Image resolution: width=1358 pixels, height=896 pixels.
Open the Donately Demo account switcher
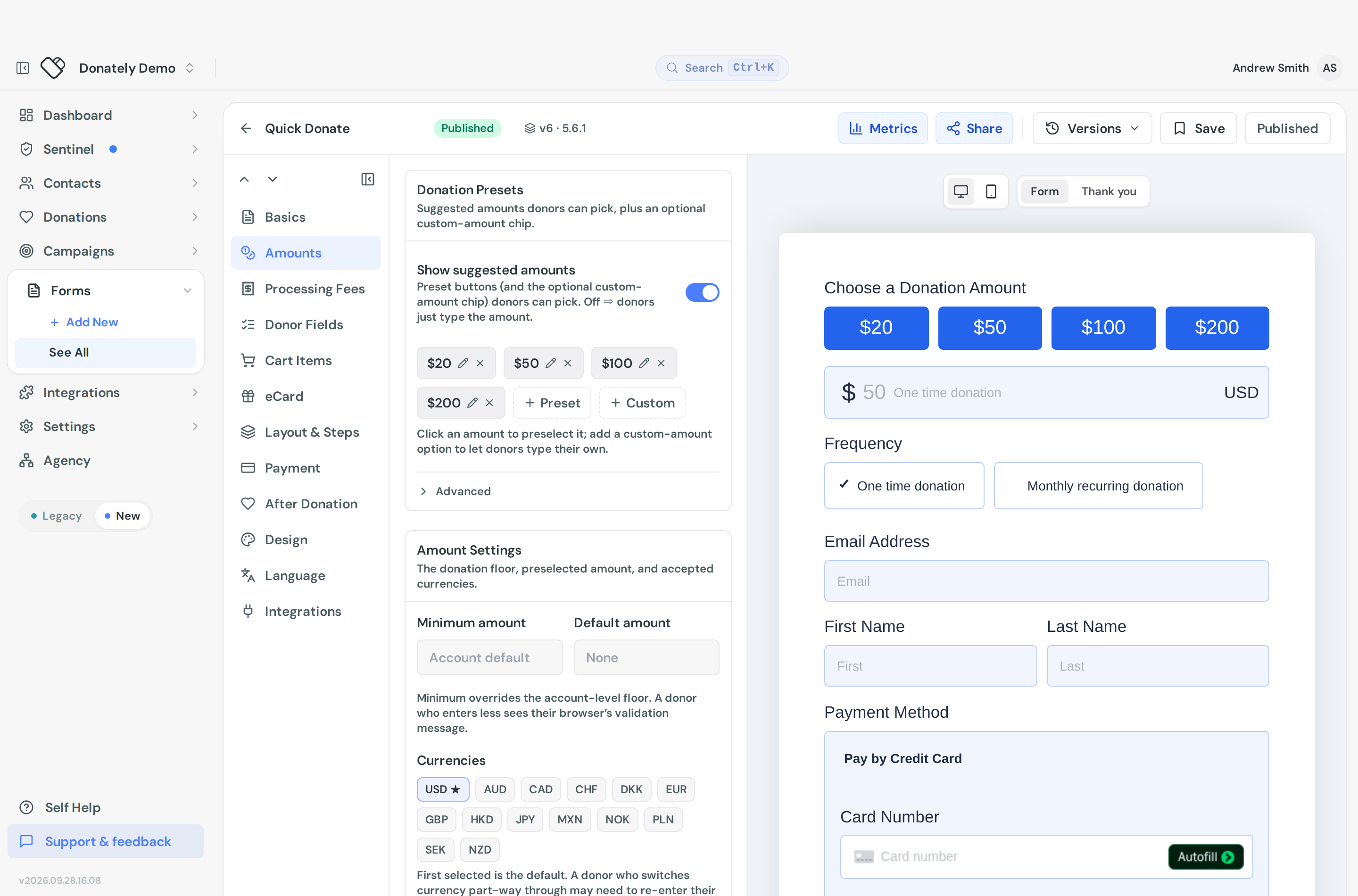[x=137, y=68]
